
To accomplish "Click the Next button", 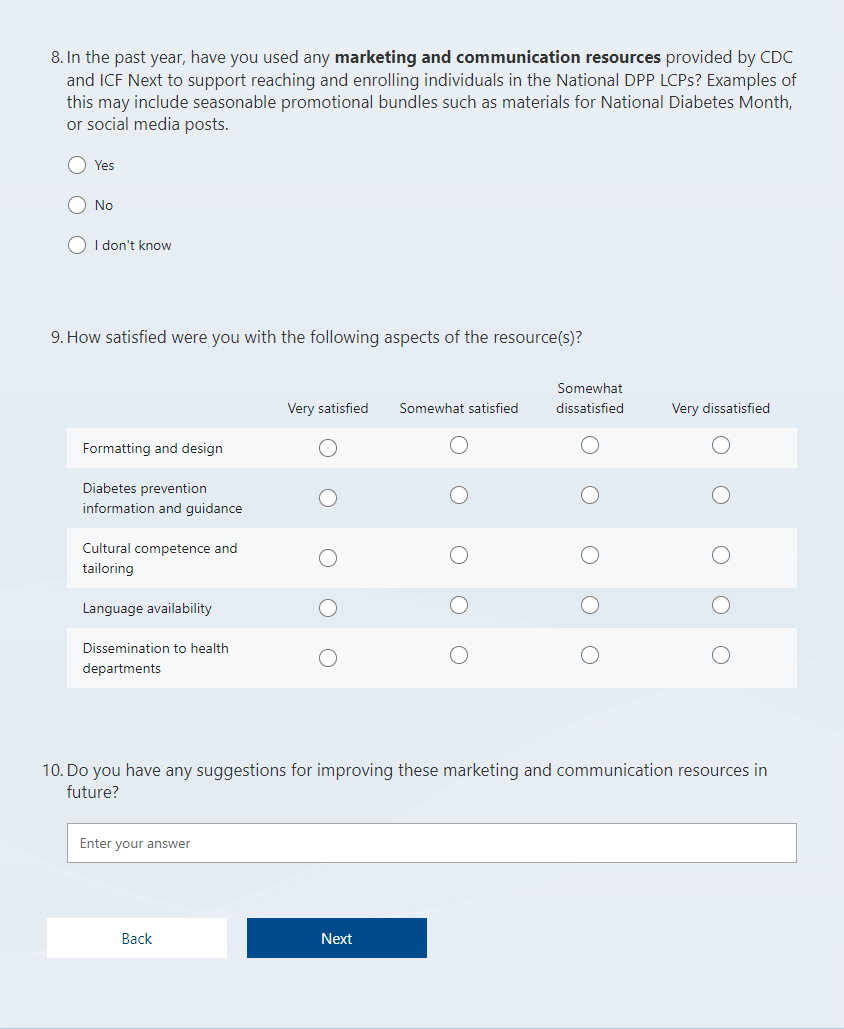I will [x=336, y=938].
